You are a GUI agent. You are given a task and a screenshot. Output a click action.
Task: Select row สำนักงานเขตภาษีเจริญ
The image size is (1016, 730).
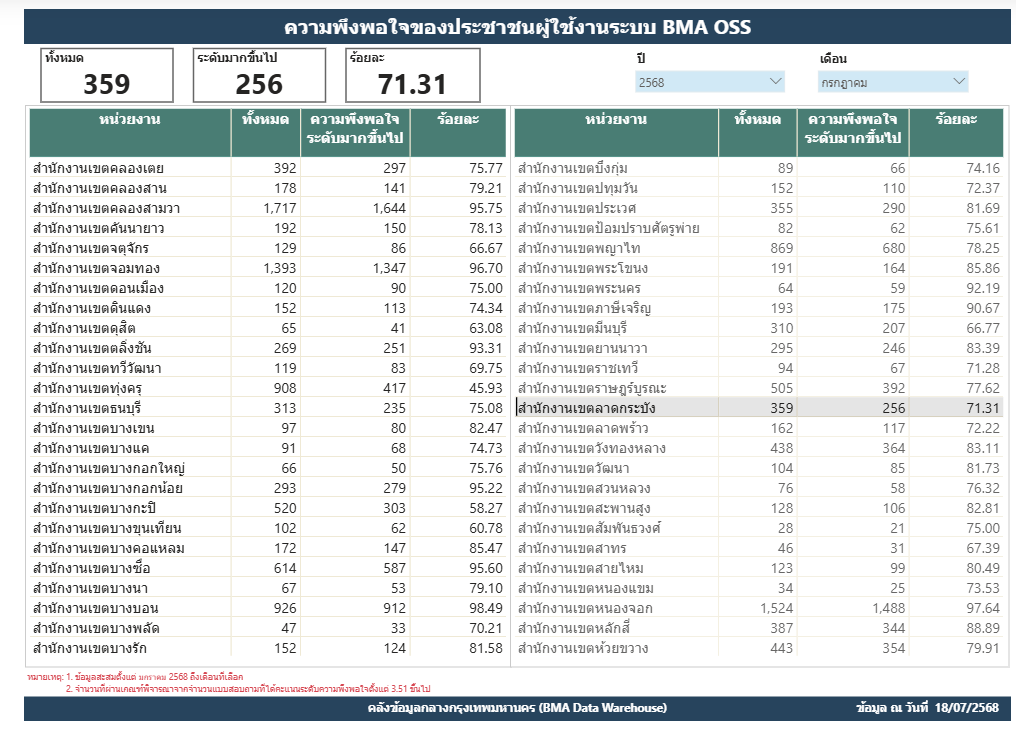[759, 308]
